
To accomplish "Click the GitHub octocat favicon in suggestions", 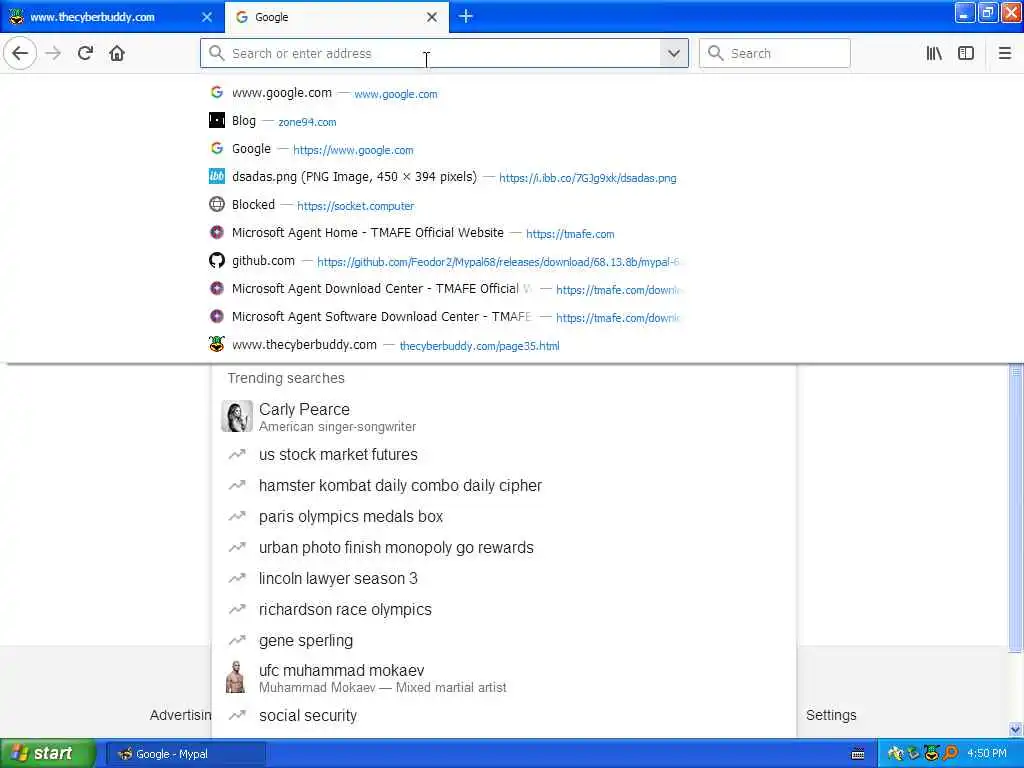I will point(217,261).
